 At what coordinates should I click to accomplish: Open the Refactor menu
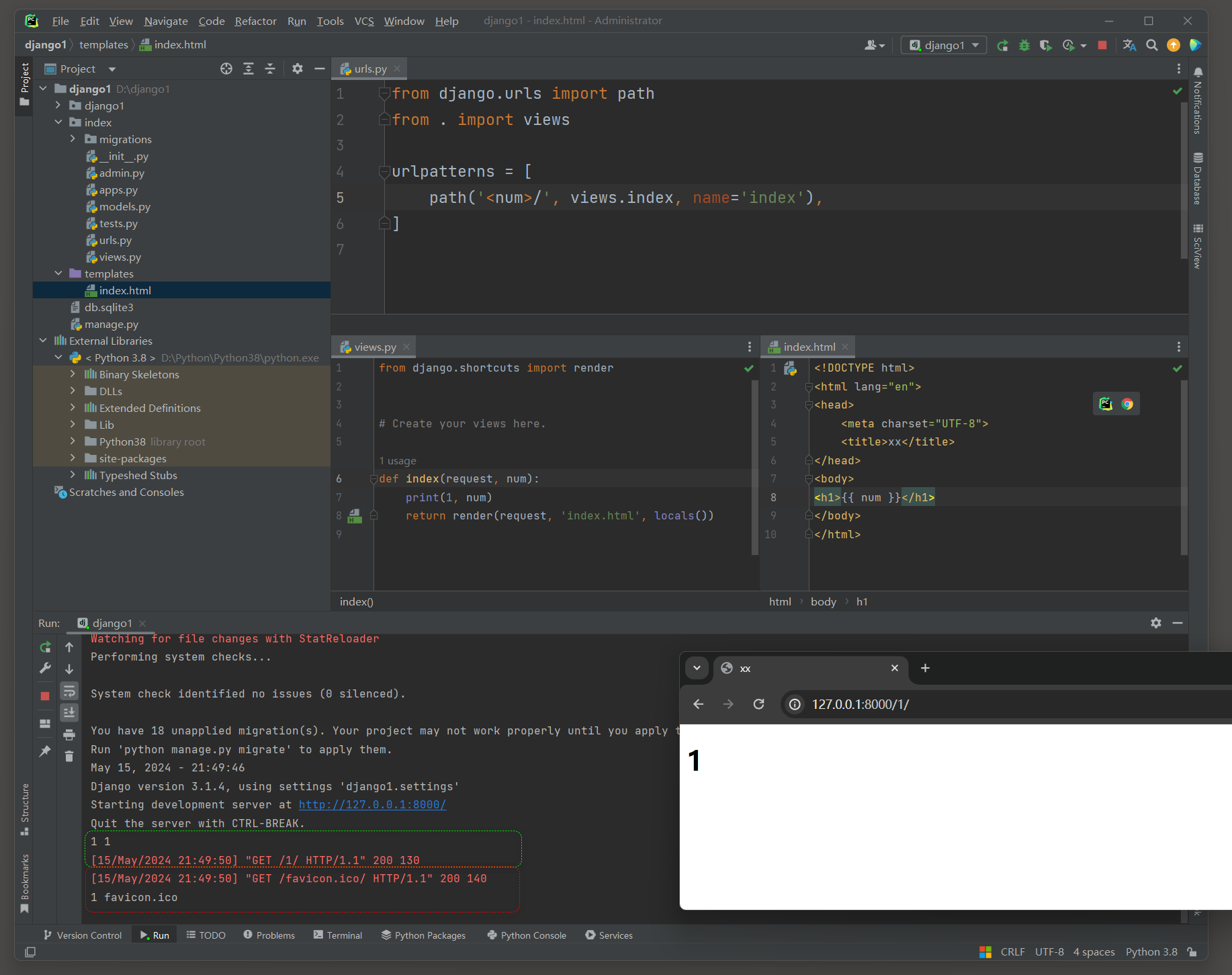coord(255,21)
